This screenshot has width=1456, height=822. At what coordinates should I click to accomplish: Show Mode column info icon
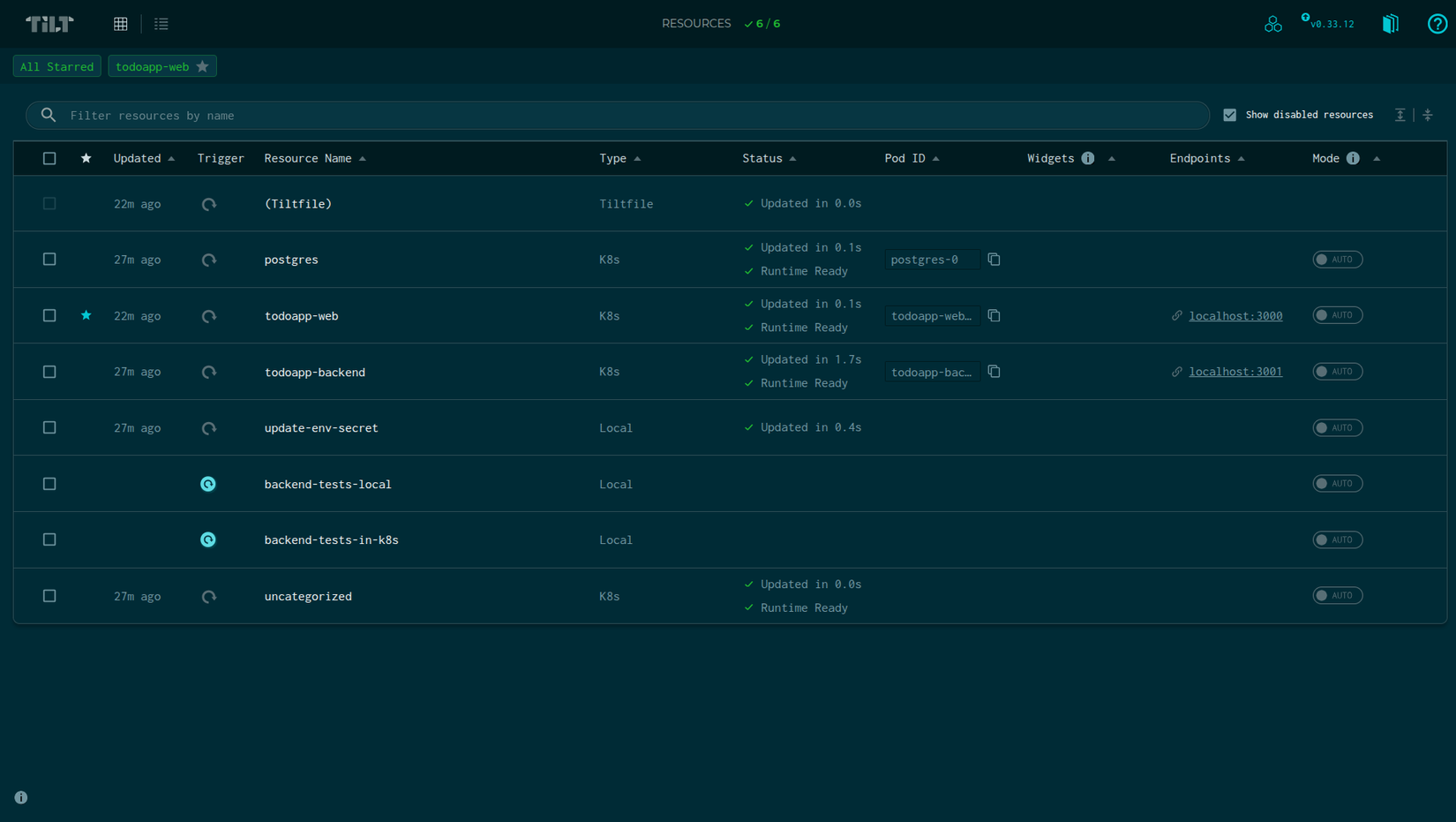tap(1353, 159)
